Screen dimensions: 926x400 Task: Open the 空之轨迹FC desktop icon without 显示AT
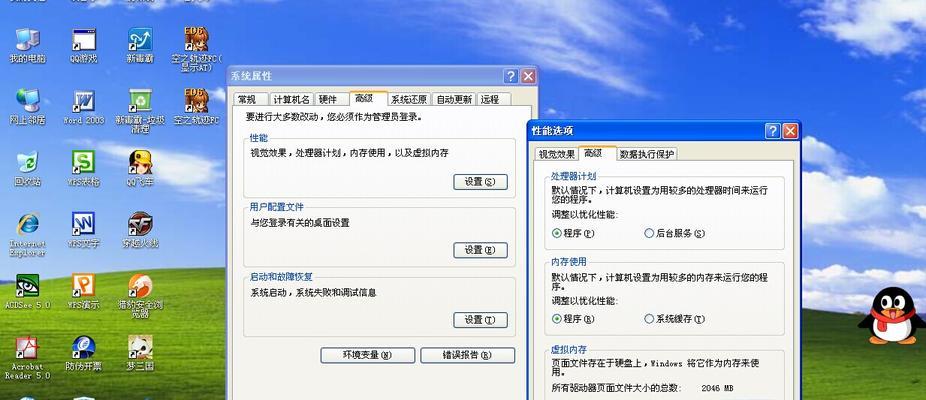pyautogui.click(x=196, y=106)
